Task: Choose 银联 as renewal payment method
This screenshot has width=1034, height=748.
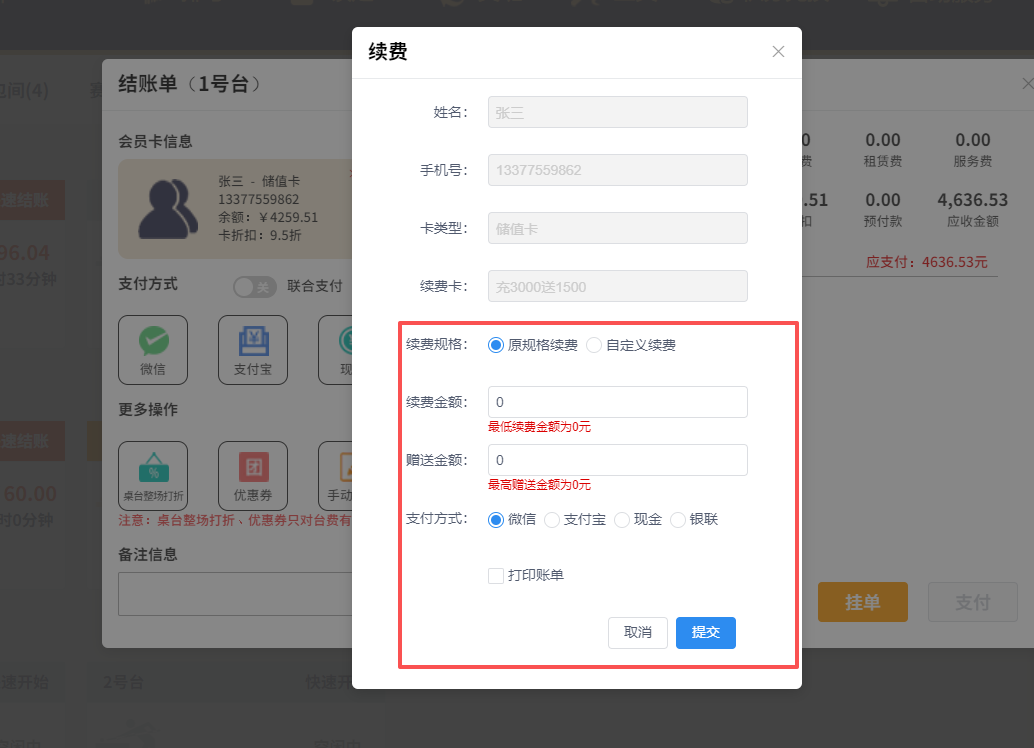Action: 678,519
